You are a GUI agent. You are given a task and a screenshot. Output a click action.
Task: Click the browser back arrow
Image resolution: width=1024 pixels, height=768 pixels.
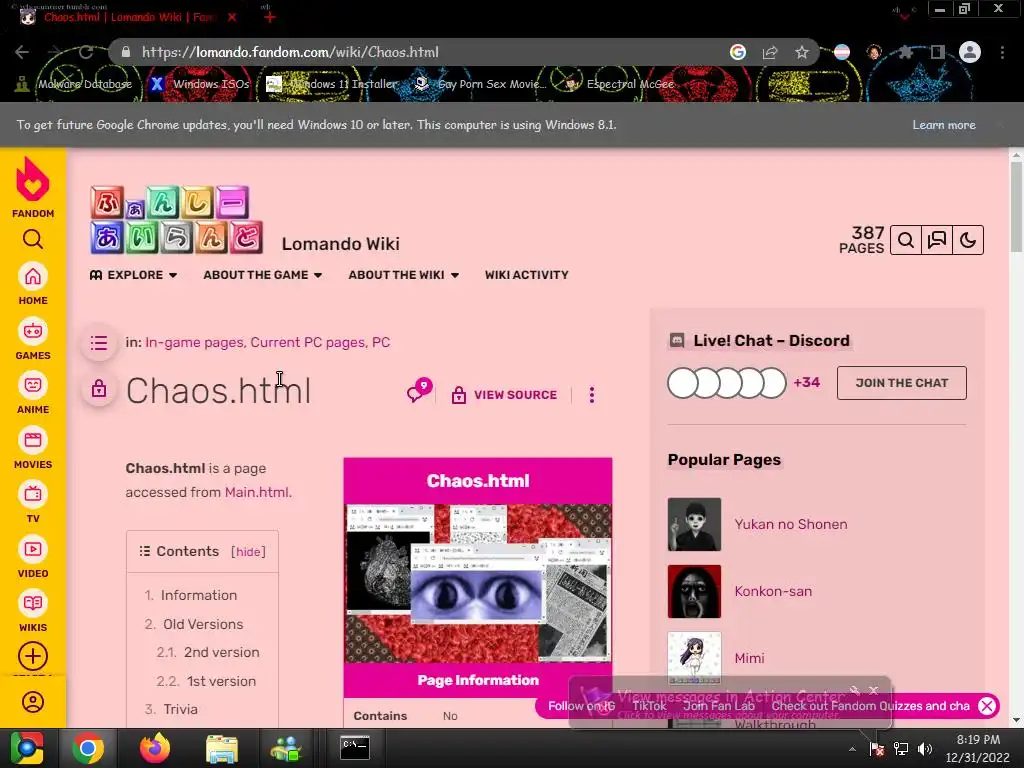coord(22,52)
